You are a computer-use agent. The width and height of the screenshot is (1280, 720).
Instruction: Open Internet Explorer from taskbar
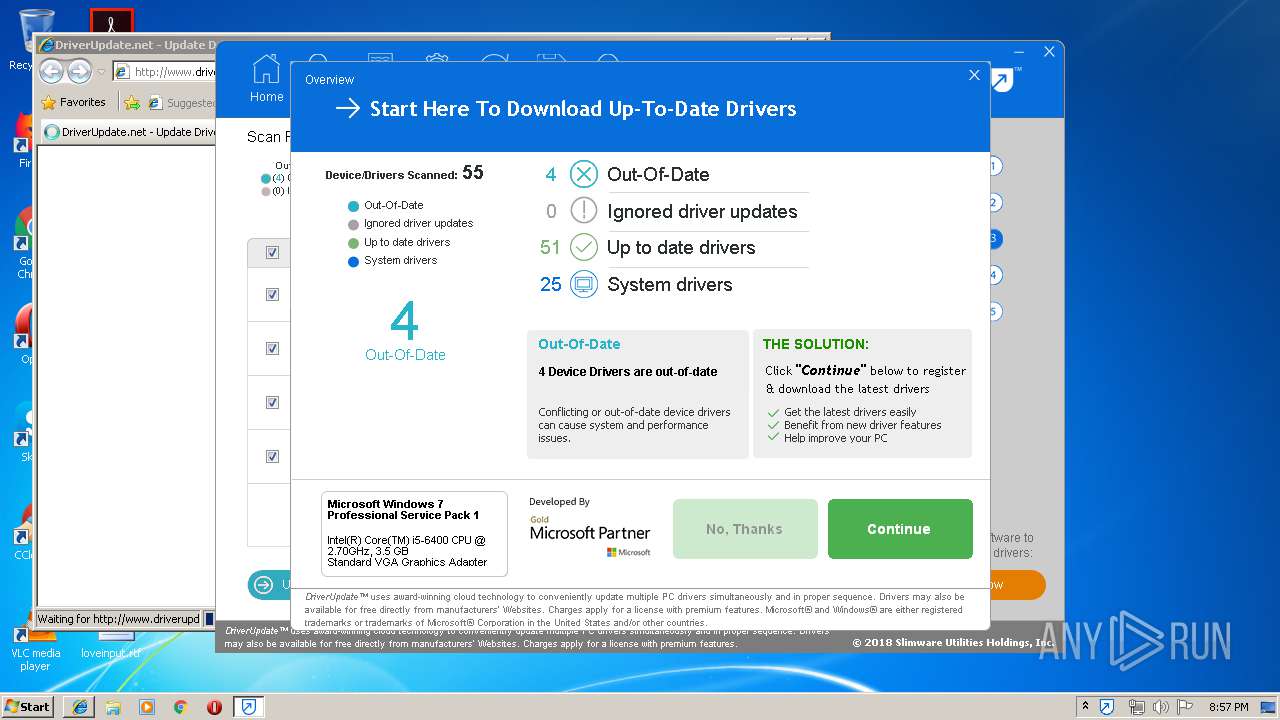click(80, 707)
